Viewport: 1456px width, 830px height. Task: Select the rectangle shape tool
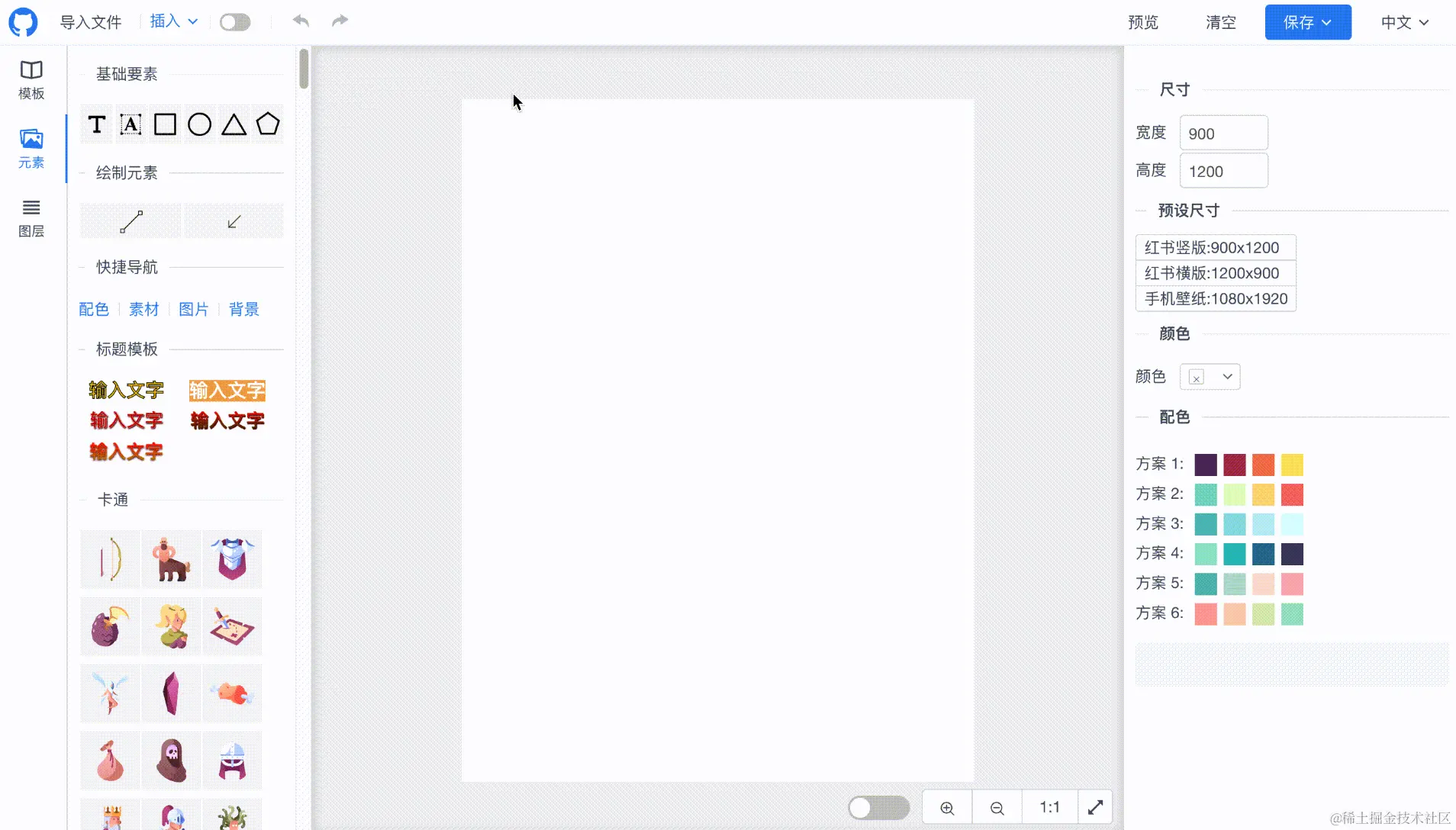pos(164,124)
